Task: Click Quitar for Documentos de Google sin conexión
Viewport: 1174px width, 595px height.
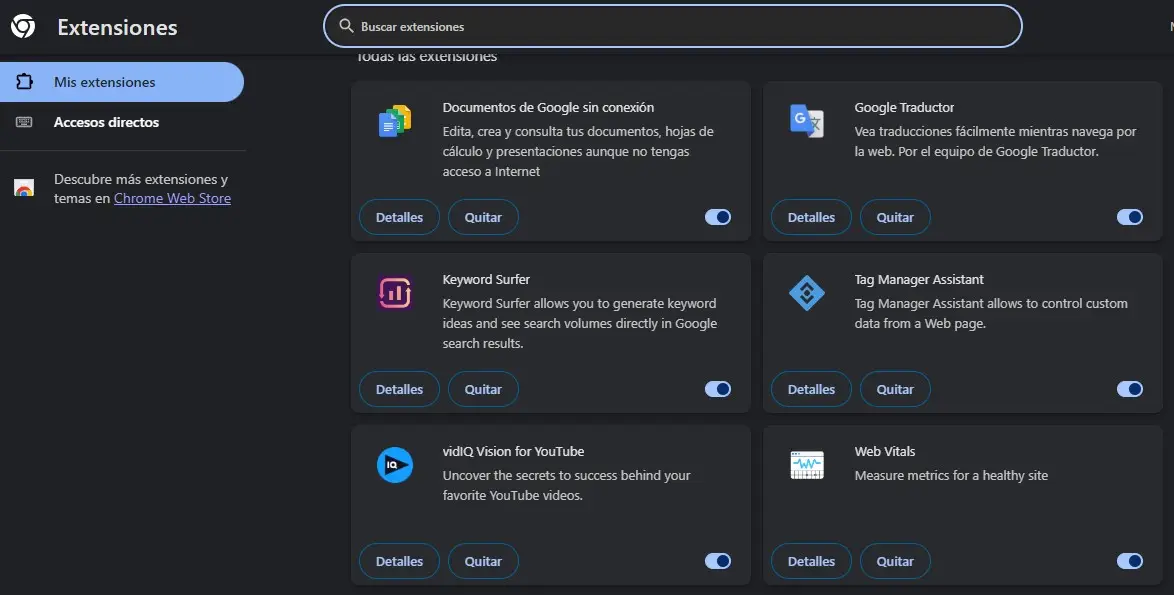Action: pos(483,217)
